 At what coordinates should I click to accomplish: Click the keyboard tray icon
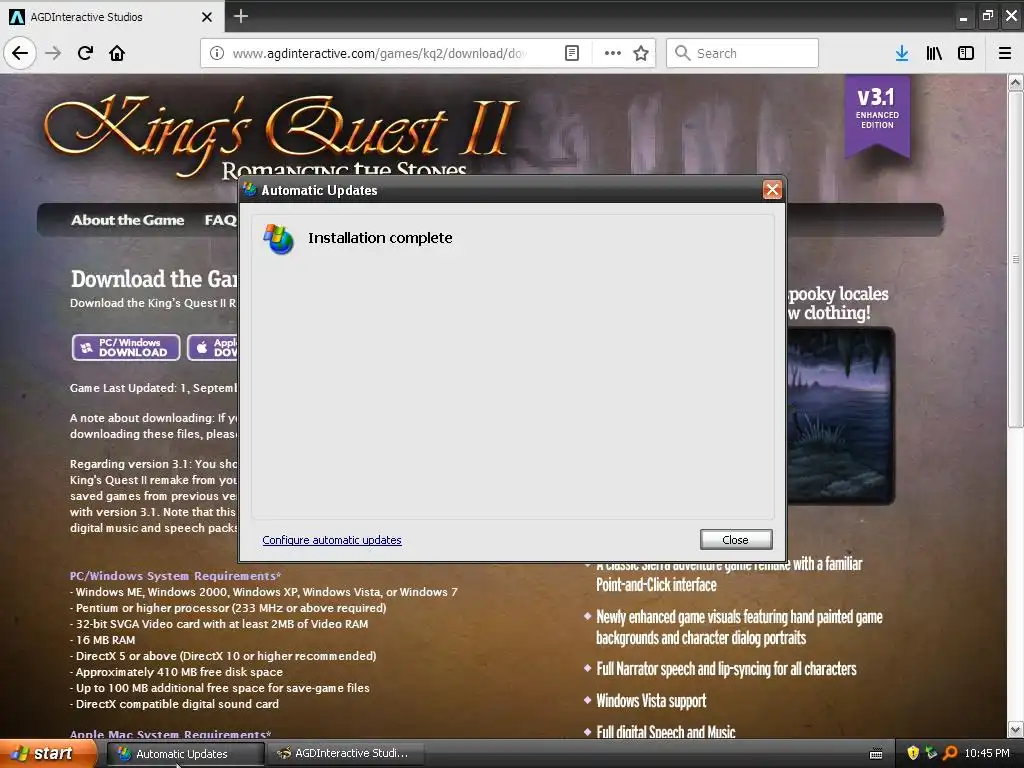pyautogui.click(x=876, y=754)
